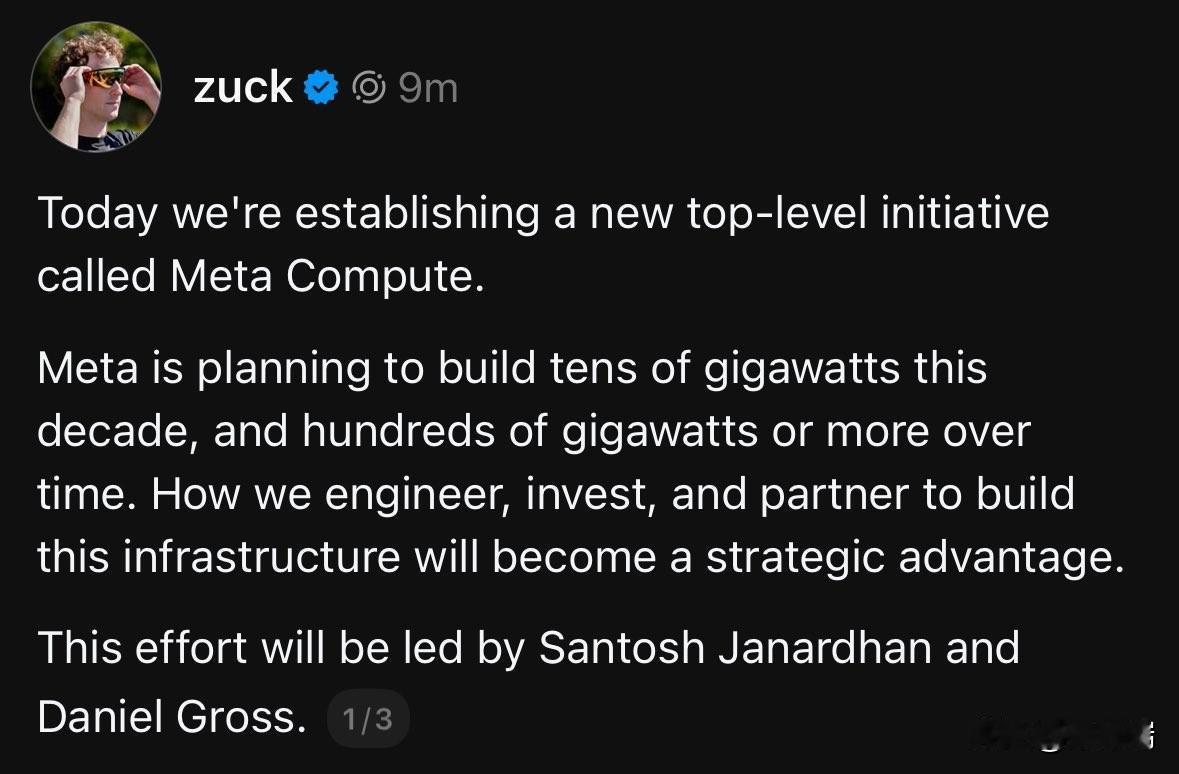Click the word establishing in the post
The height and width of the screenshot is (774, 1179).
(406, 214)
